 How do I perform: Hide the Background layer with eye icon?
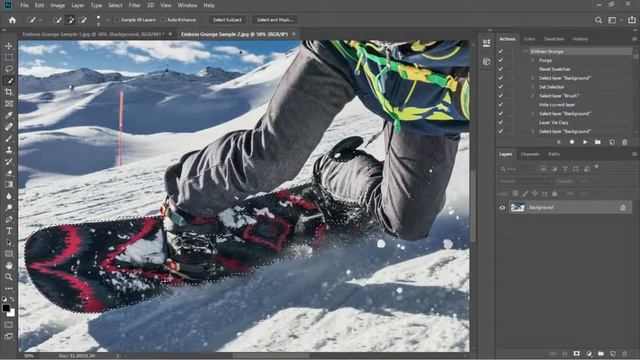(502, 208)
